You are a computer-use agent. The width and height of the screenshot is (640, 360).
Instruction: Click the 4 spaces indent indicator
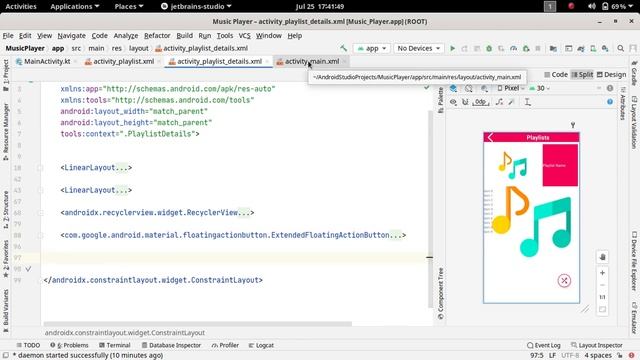pyautogui.click(x=598, y=356)
